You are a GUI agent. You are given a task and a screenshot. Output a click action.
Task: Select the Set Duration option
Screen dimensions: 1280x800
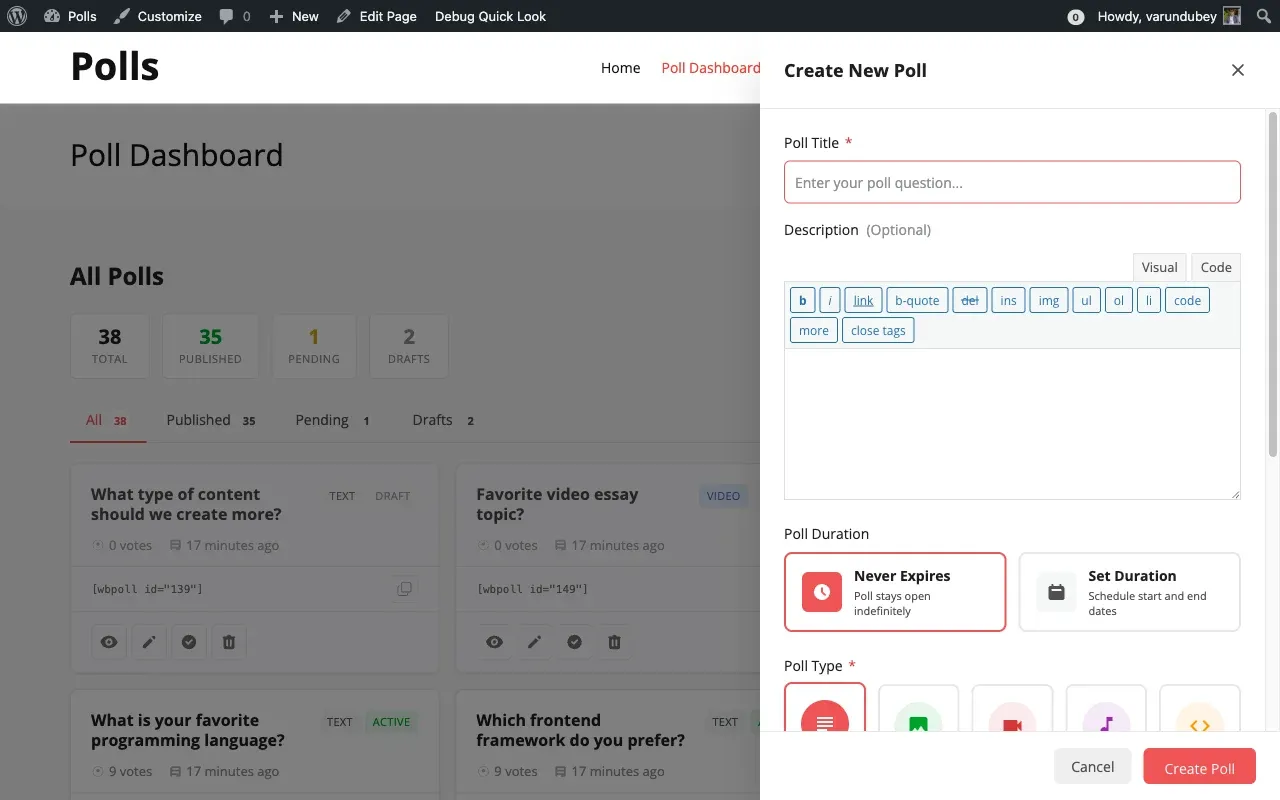coord(1129,592)
